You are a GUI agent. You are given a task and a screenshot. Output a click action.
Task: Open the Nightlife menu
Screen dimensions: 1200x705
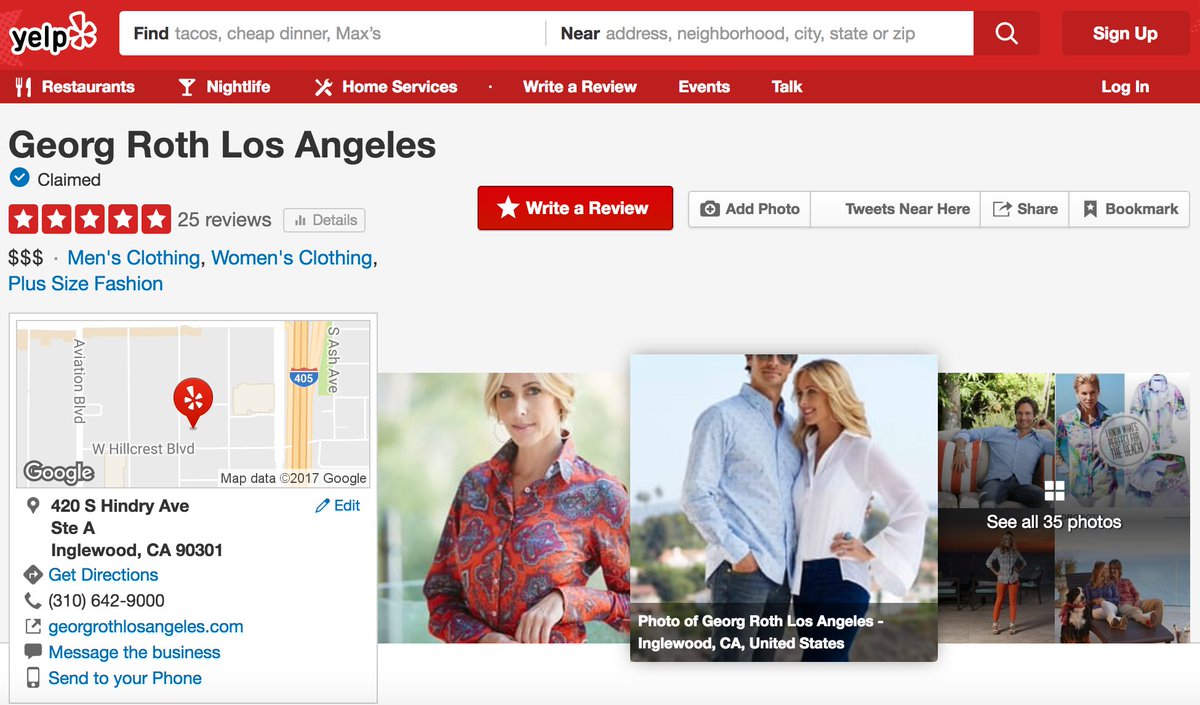[224, 87]
